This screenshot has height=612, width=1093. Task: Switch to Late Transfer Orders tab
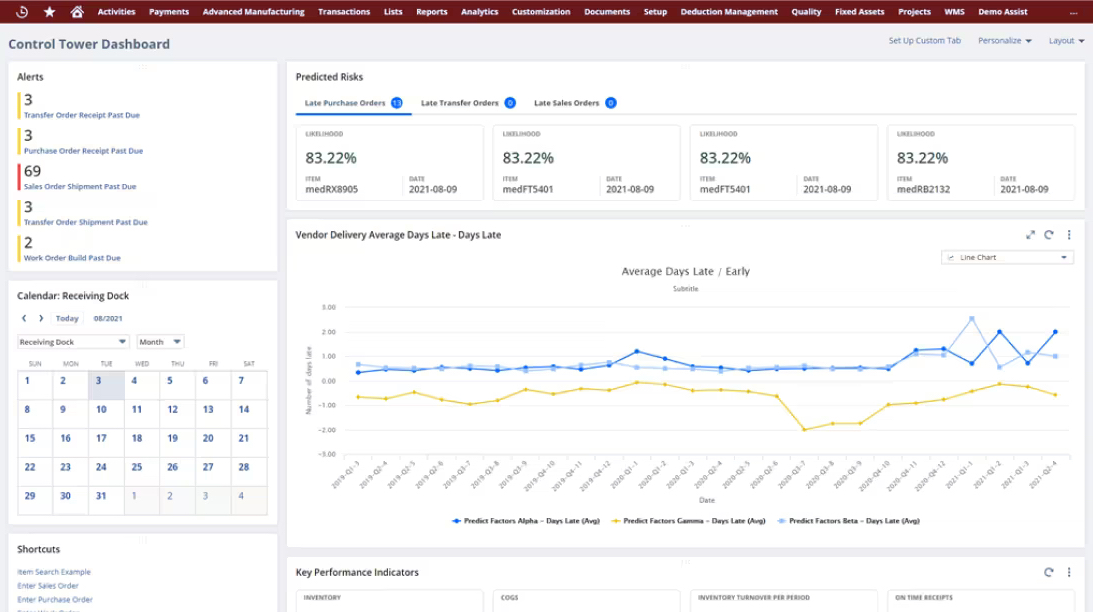pyautogui.click(x=460, y=103)
